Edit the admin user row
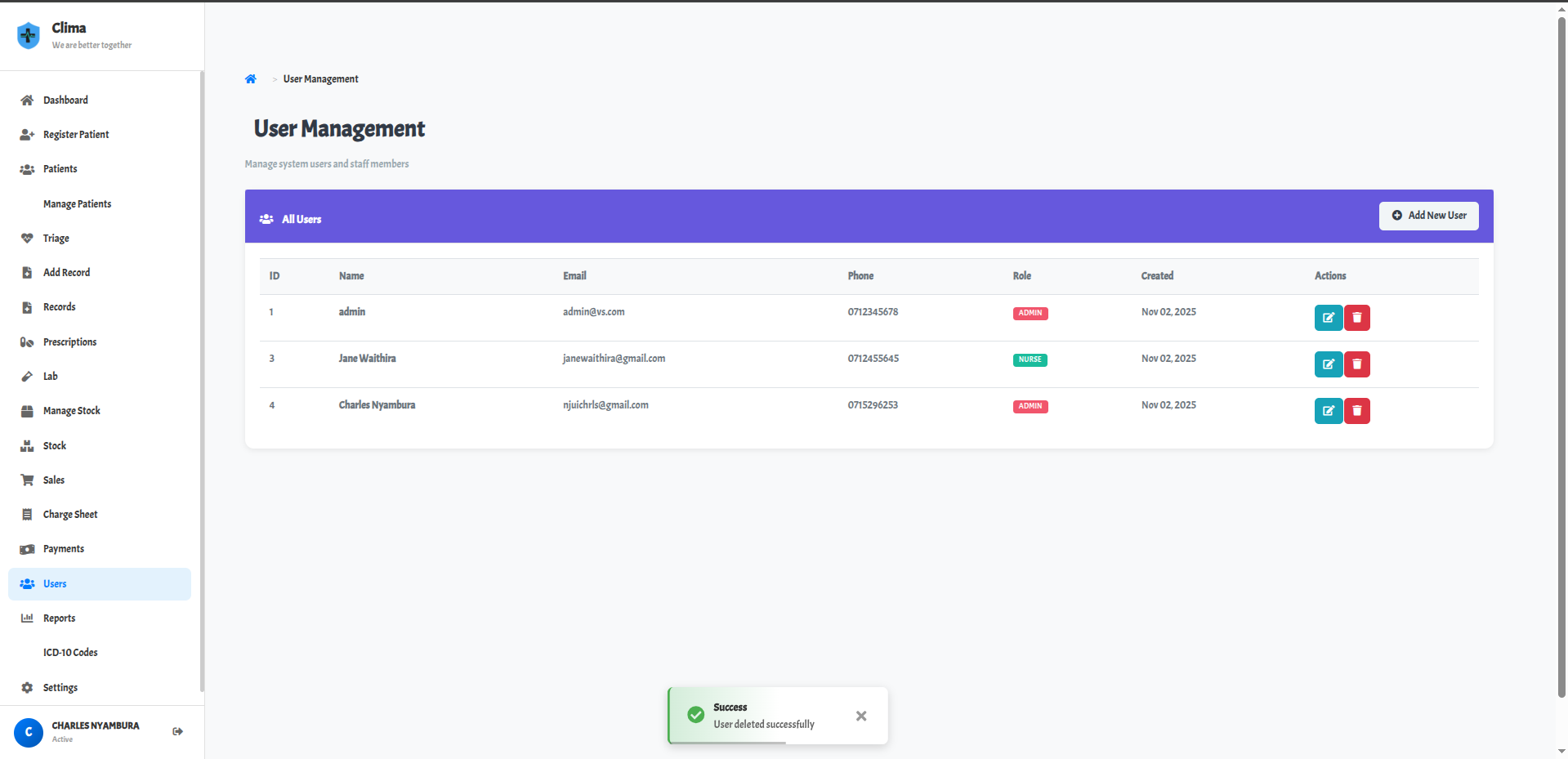This screenshot has height=759, width=1568. point(1328,318)
